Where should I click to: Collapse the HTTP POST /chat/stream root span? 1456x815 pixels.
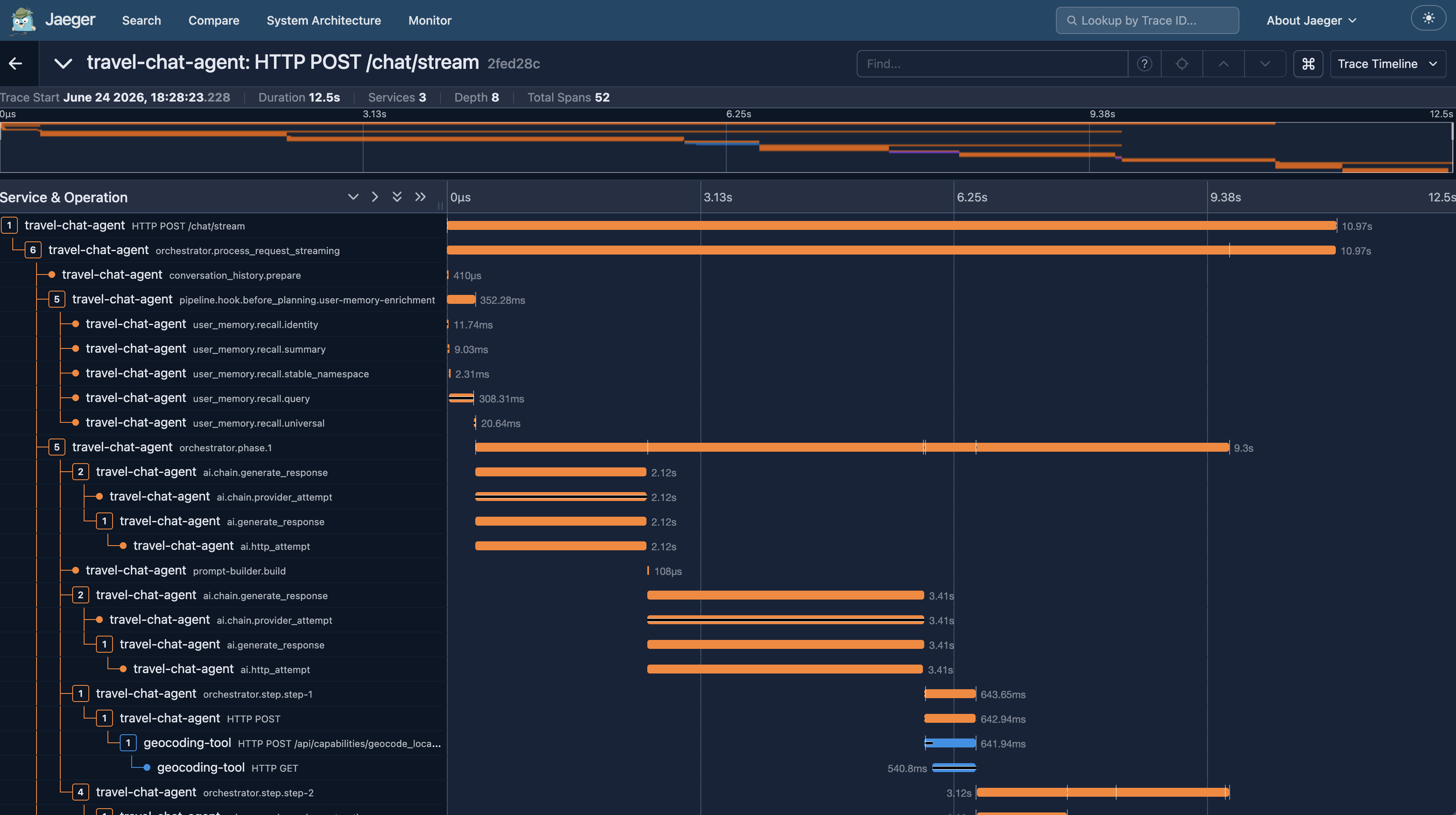pyautogui.click(x=9, y=225)
